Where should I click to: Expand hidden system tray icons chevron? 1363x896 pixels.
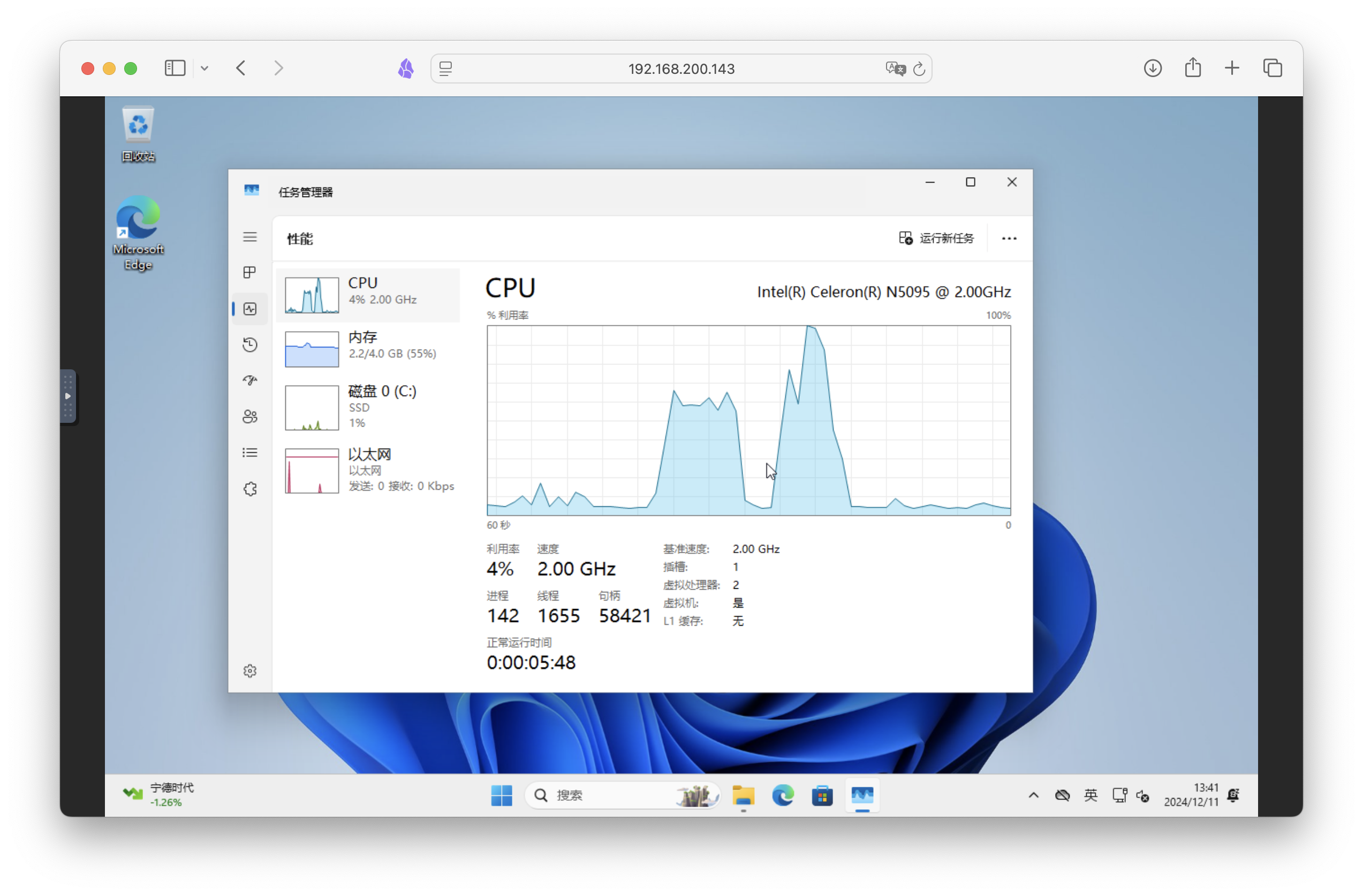click(x=1034, y=795)
